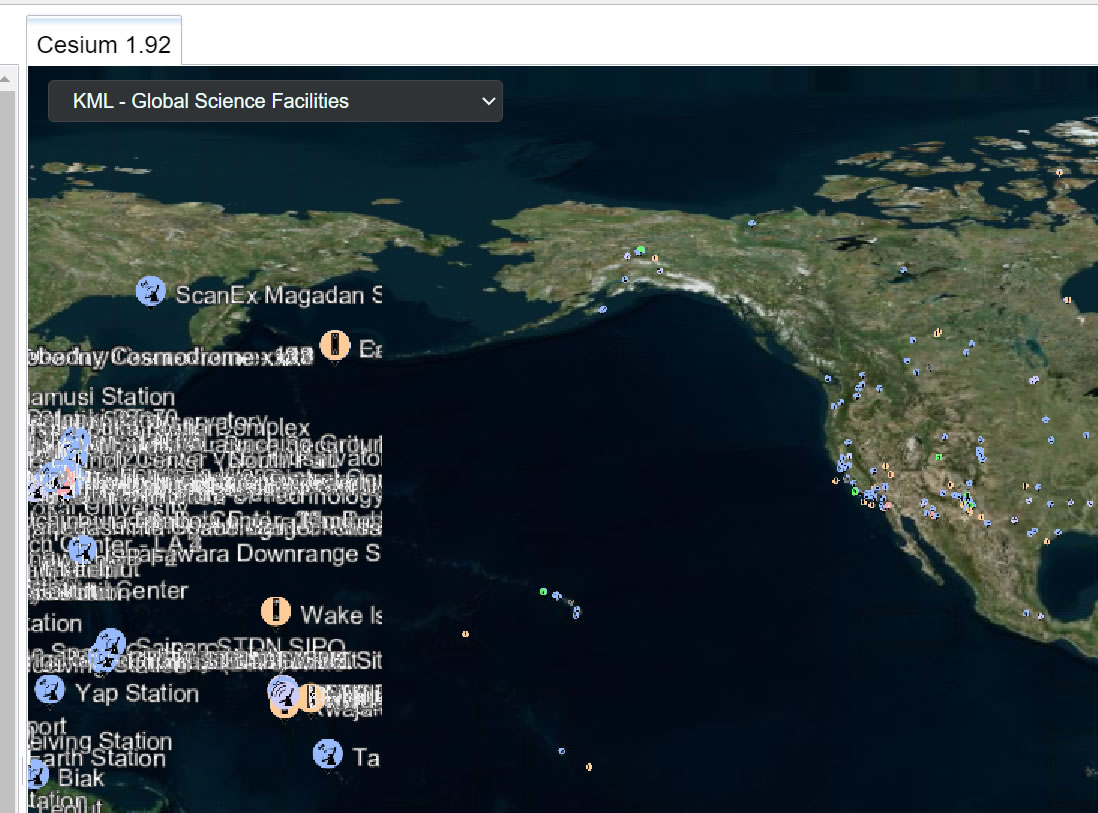This screenshot has width=1098, height=813.
Task: Click the scrollbar up arrow on left edge
Action: point(6,79)
